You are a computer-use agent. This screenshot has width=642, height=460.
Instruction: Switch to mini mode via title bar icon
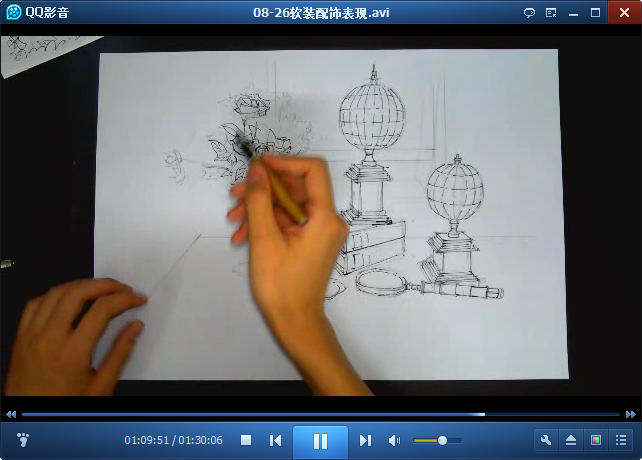pos(552,13)
